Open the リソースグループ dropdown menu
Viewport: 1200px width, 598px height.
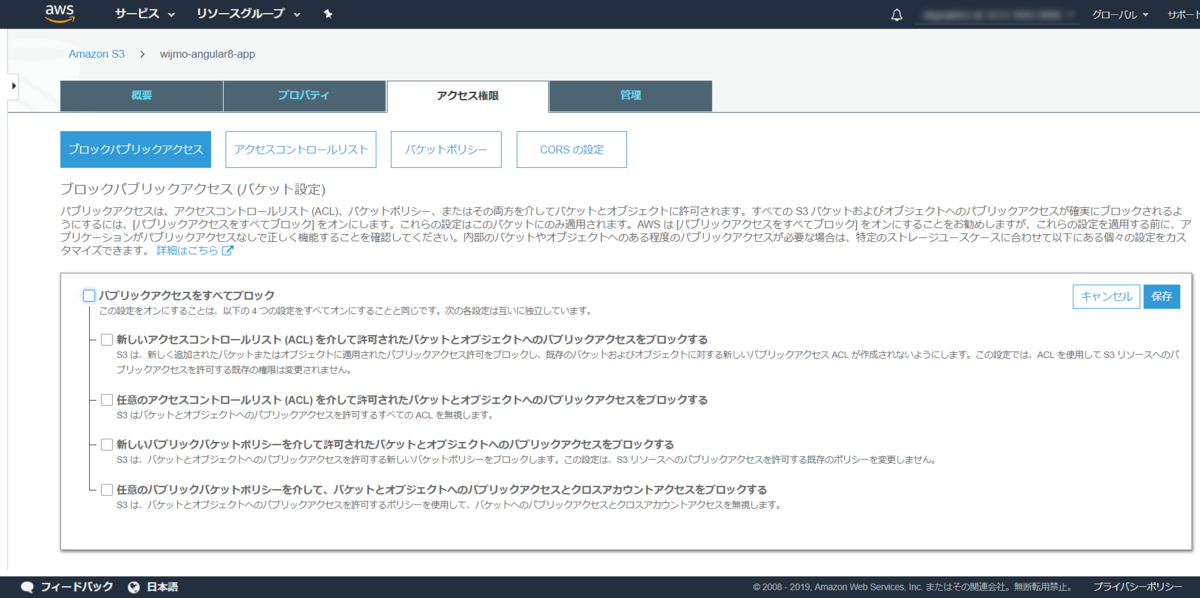coord(249,15)
